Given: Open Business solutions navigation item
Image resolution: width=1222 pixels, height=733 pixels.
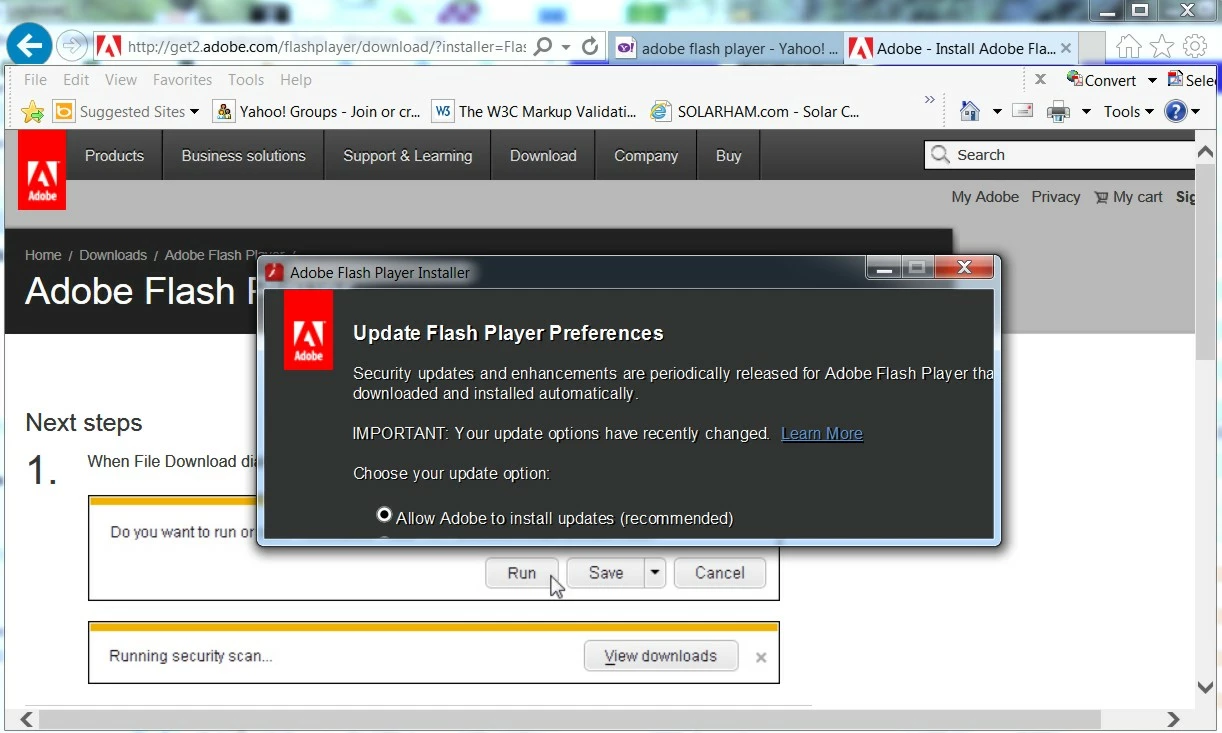Looking at the screenshot, I should pyautogui.click(x=243, y=156).
